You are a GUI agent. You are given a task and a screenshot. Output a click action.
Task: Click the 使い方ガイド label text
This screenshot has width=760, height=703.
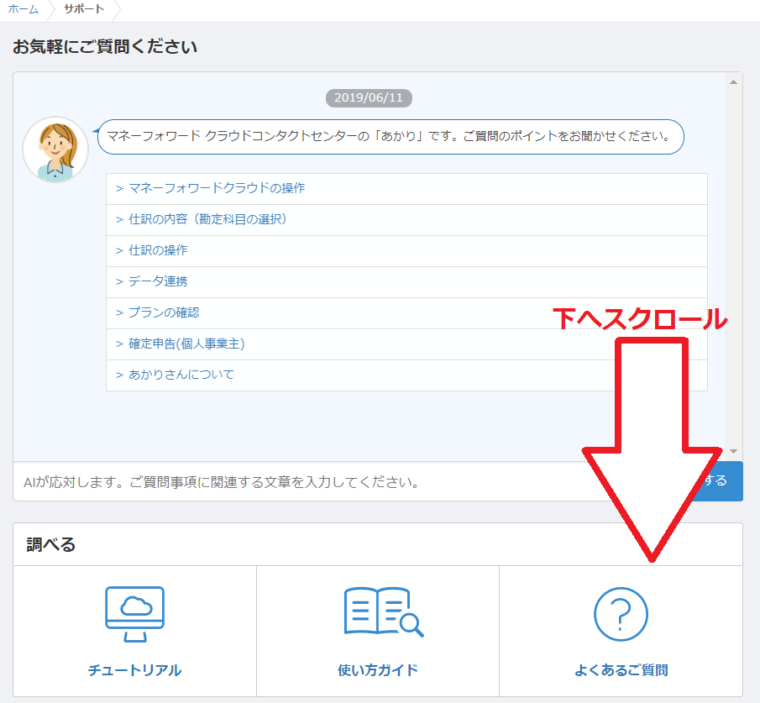pyautogui.click(x=378, y=670)
